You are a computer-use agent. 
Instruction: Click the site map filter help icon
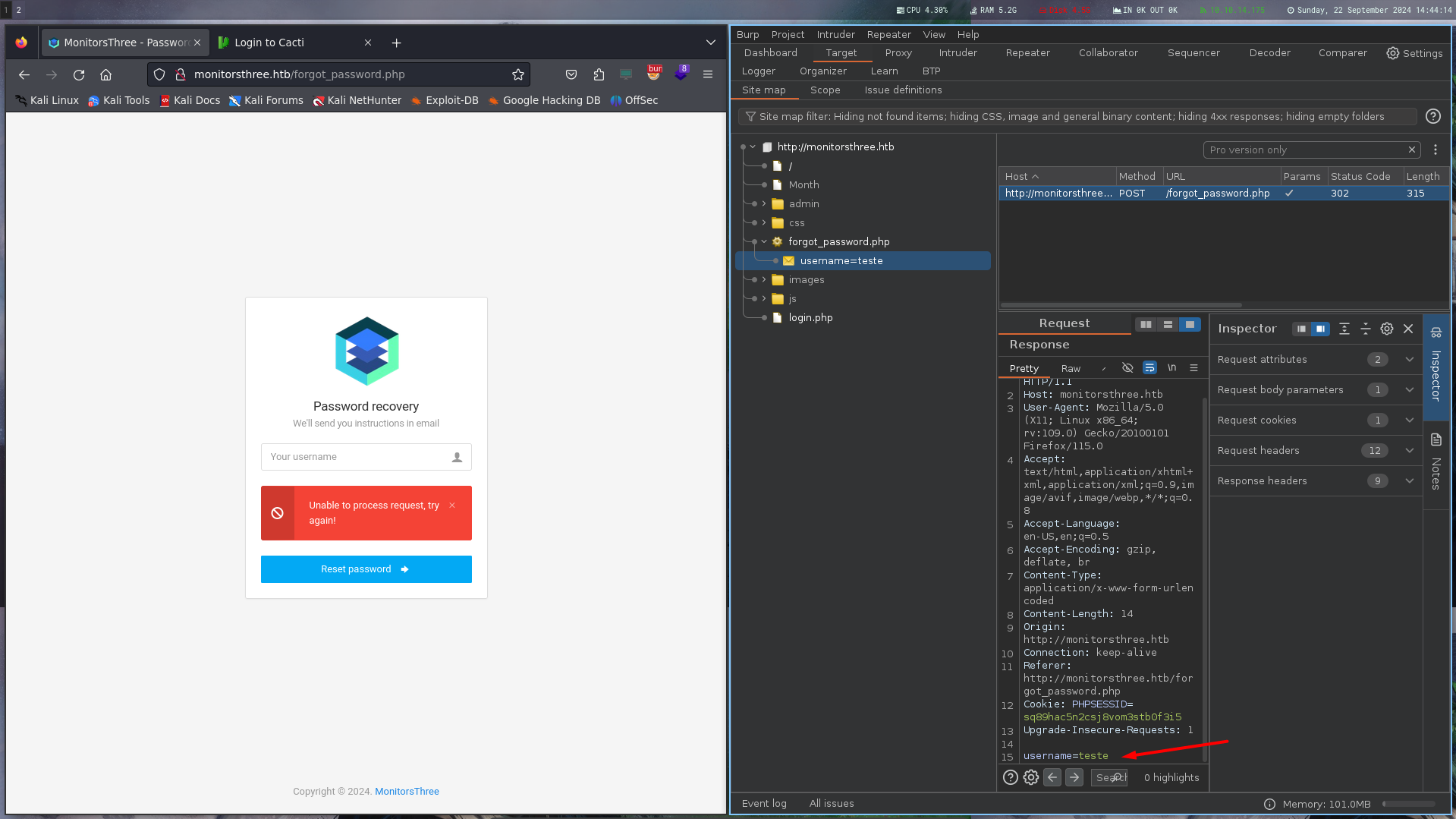click(x=1432, y=116)
